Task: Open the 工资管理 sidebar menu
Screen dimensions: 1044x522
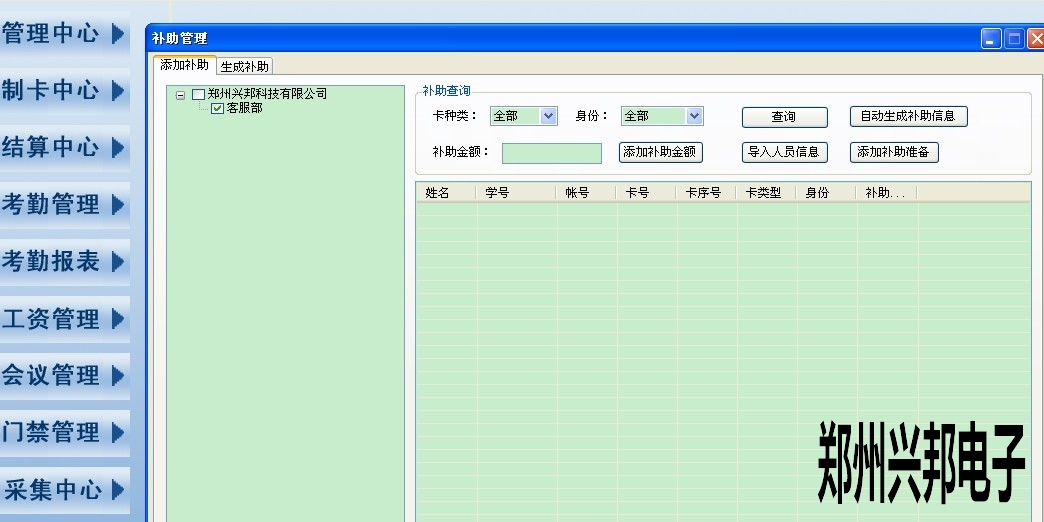Action: click(x=64, y=318)
